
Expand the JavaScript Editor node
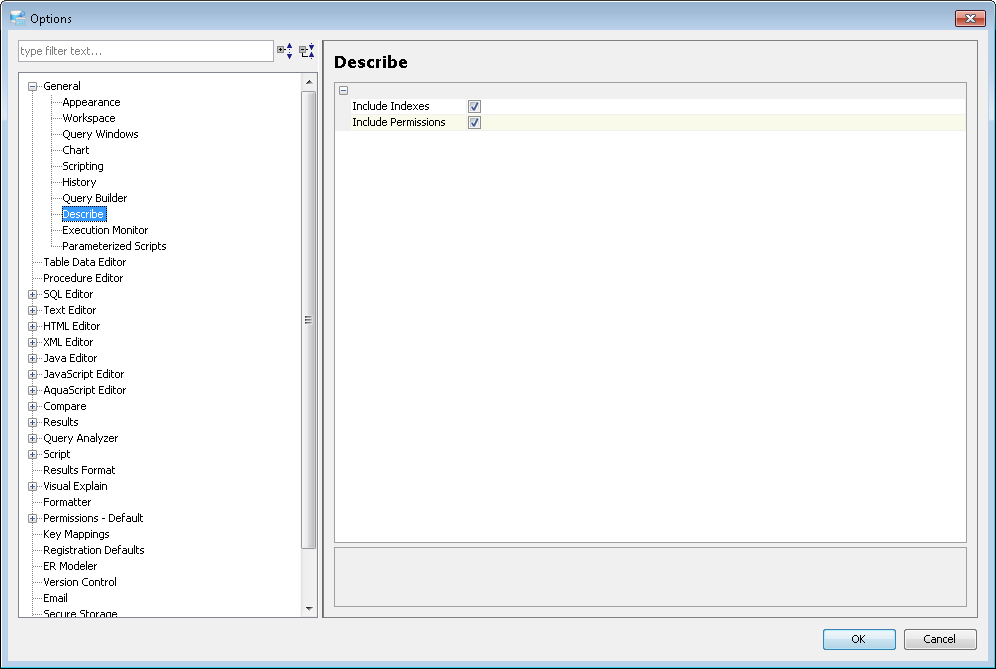coord(32,374)
